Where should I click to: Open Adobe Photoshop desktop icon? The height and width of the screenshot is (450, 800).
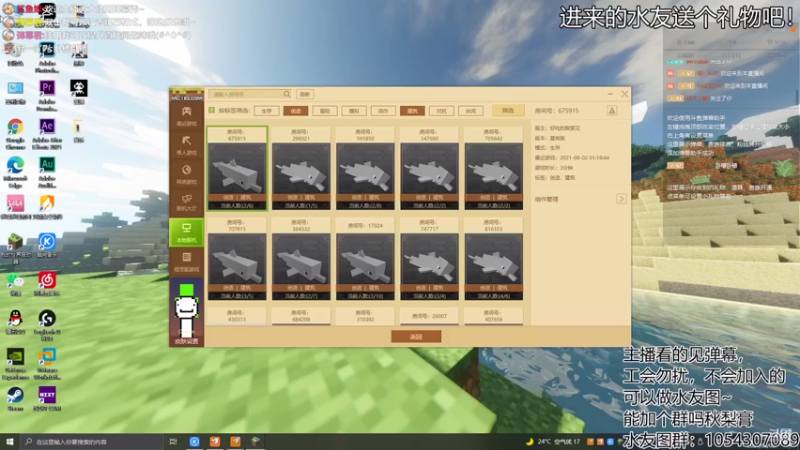click(47, 56)
